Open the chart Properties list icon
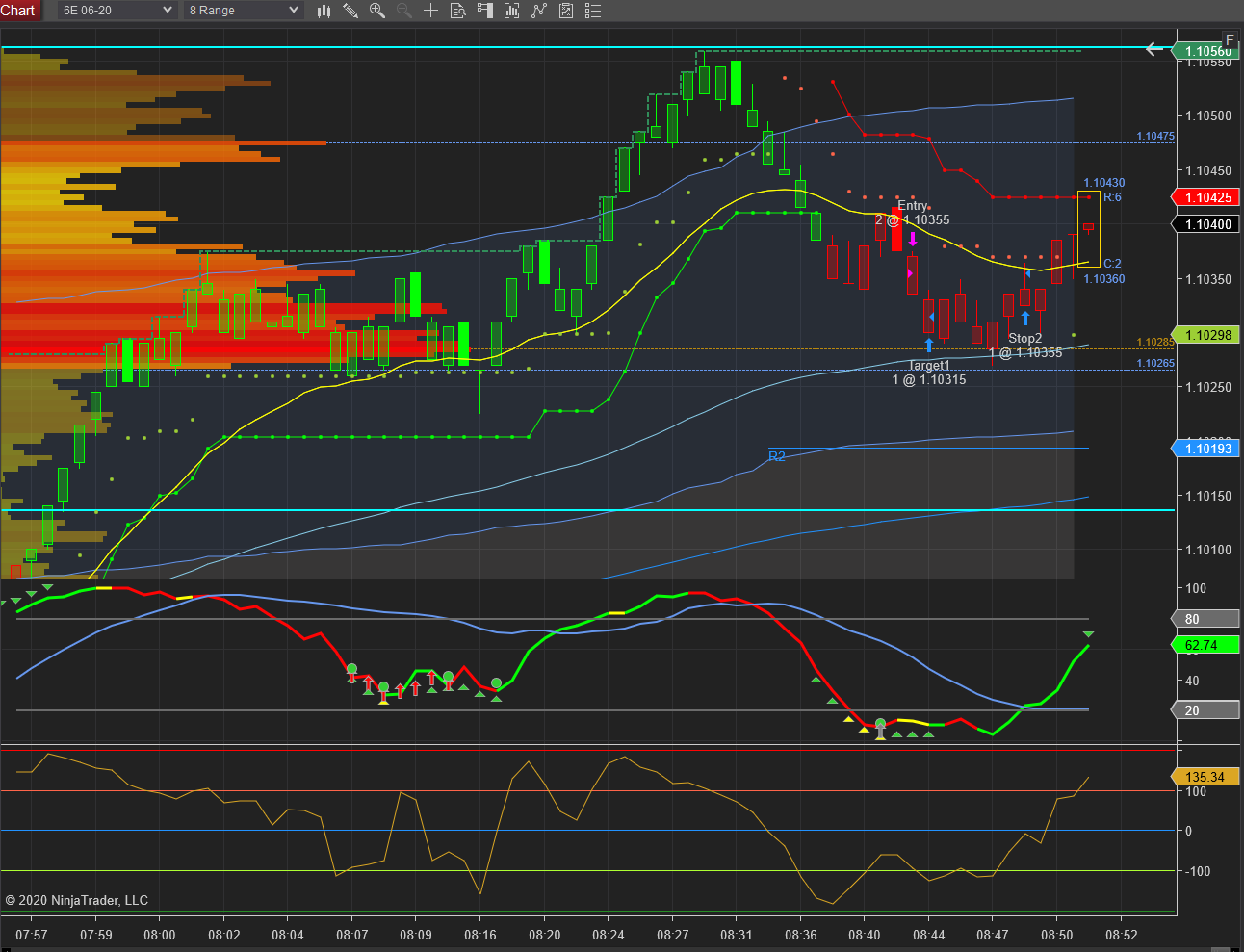1244x952 pixels. coord(593,11)
